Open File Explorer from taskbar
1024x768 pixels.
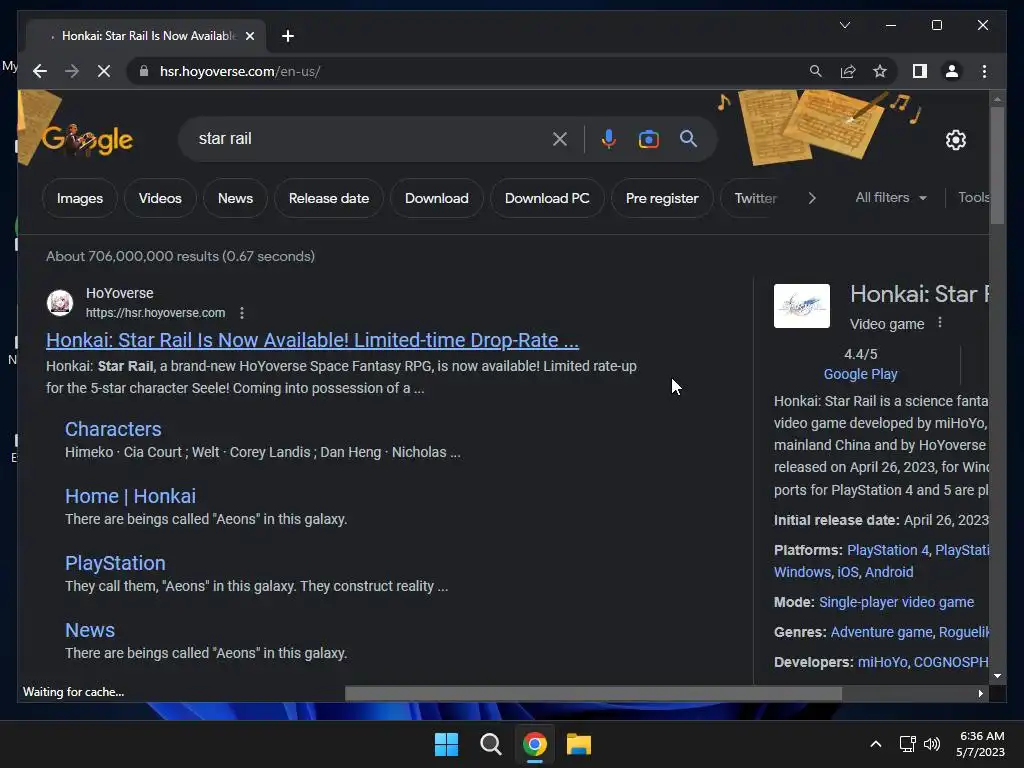pyautogui.click(x=579, y=744)
